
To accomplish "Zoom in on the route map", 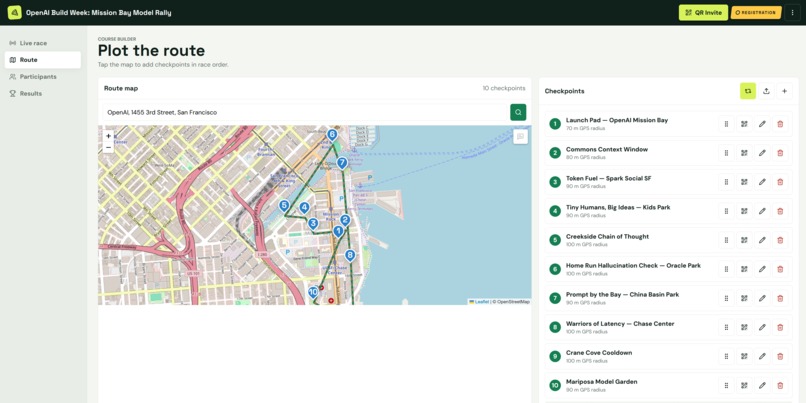I will click(108, 136).
